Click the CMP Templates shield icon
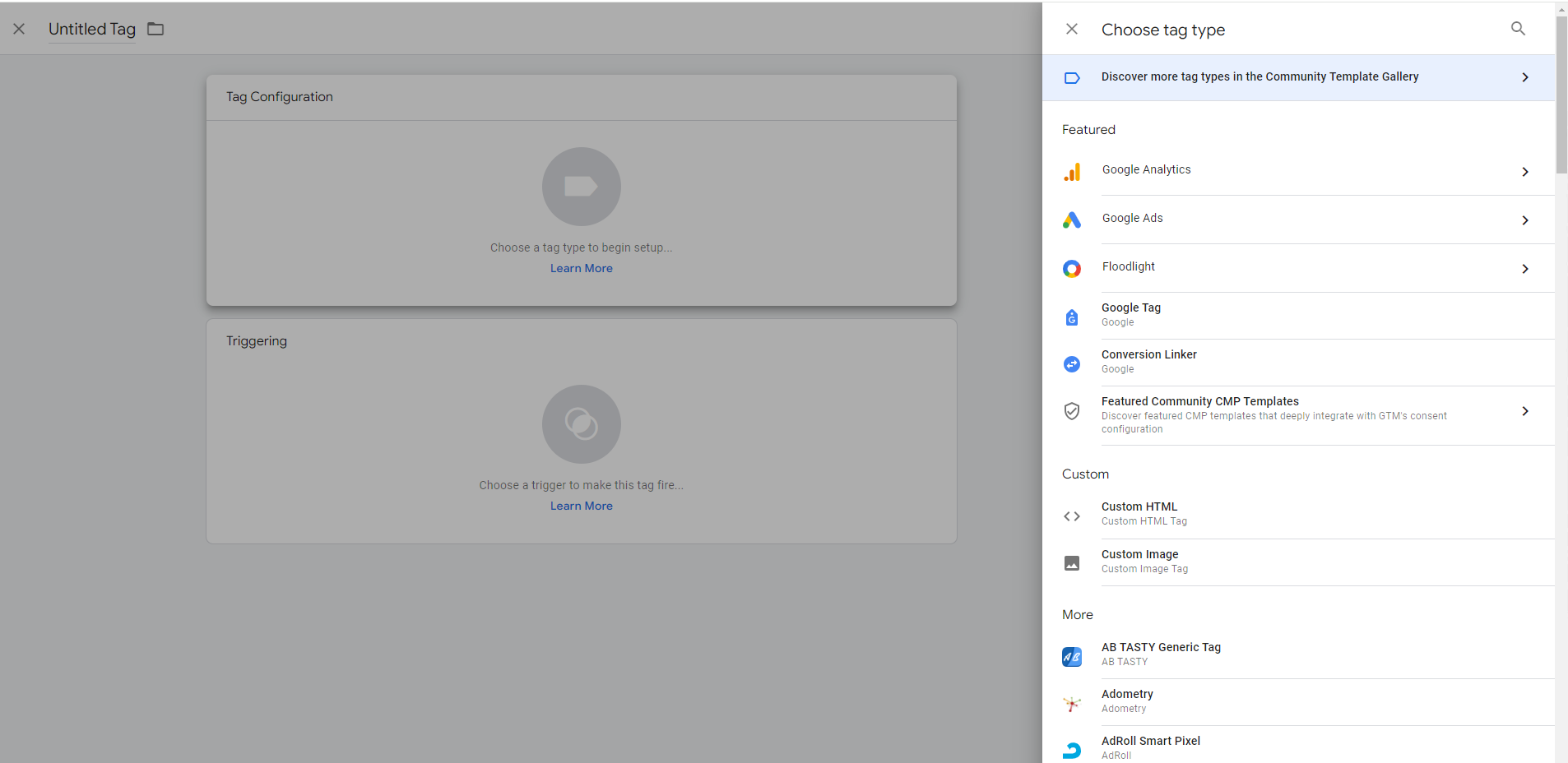The height and width of the screenshot is (763, 1568). pos(1072,411)
